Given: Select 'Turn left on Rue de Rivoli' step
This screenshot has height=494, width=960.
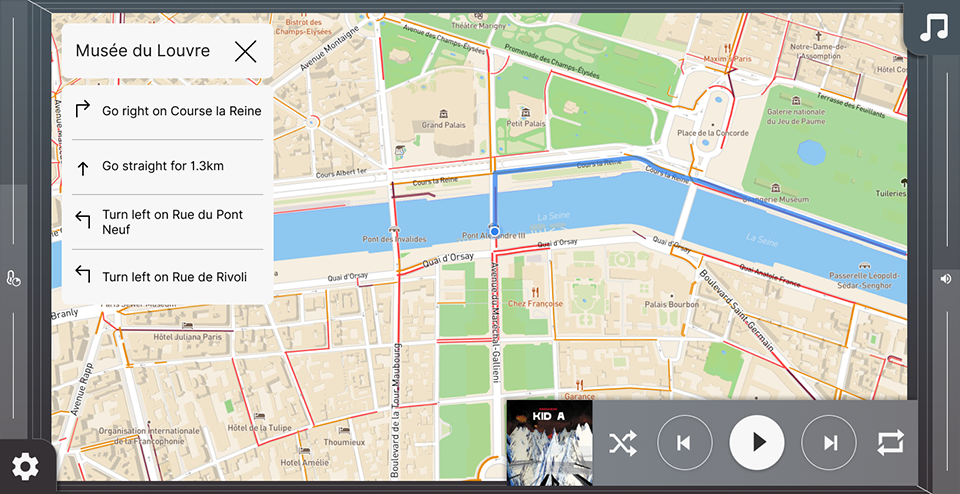Looking at the screenshot, I should [x=167, y=277].
